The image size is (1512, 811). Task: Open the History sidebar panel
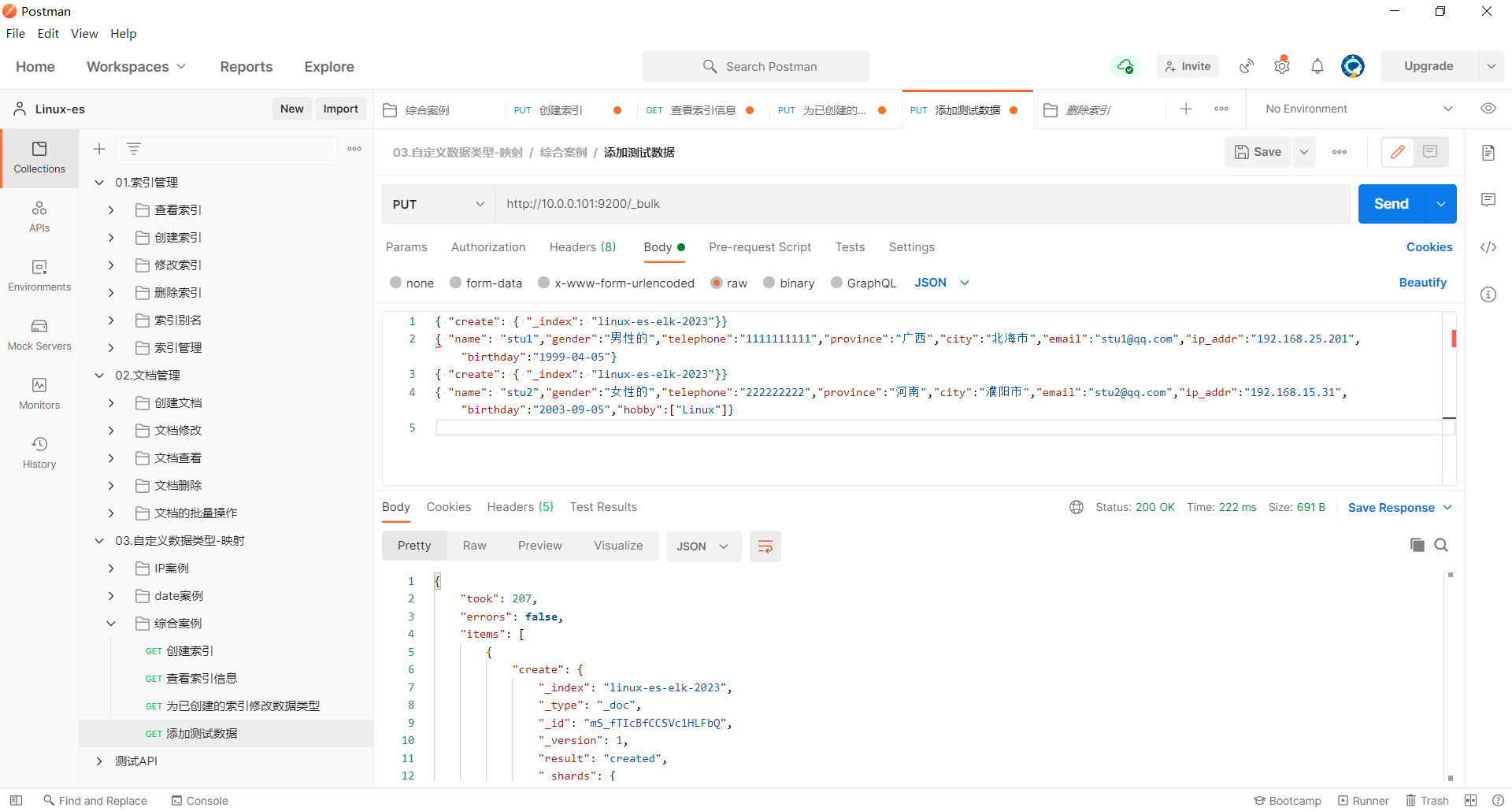pos(39,452)
